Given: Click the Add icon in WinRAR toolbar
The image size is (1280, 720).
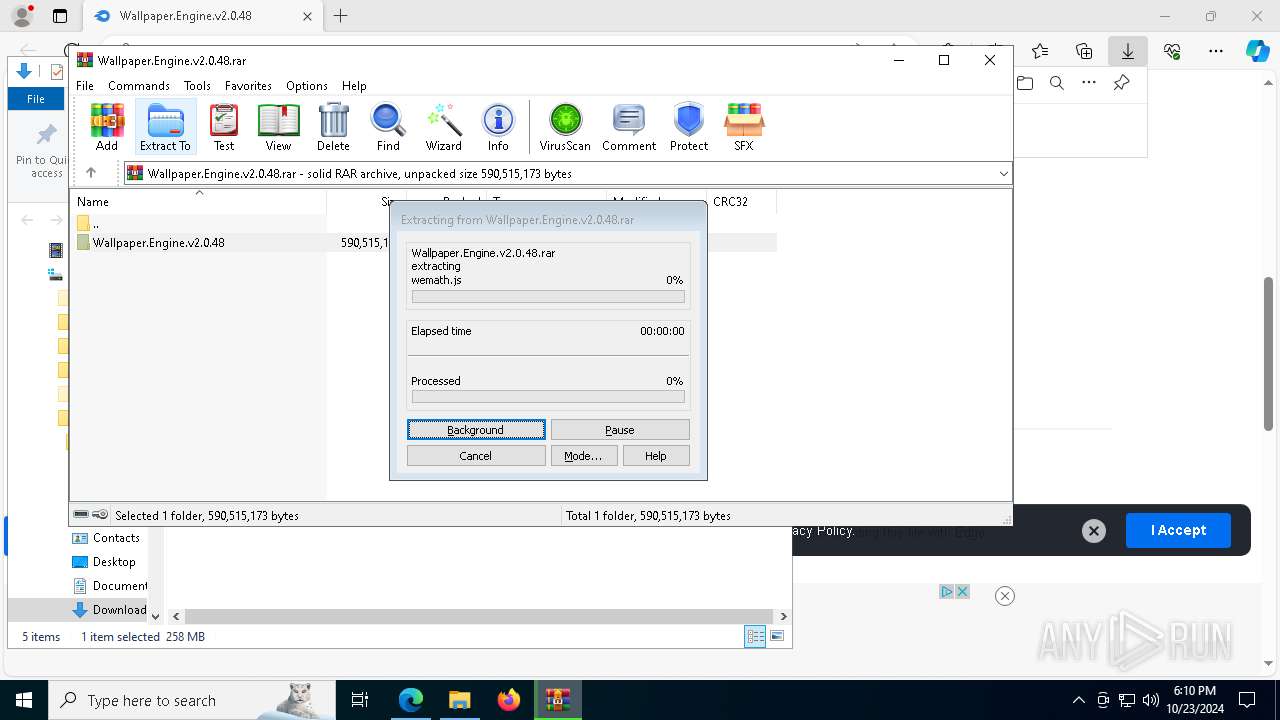Looking at the screenshot, I should (x=107, y=126).
